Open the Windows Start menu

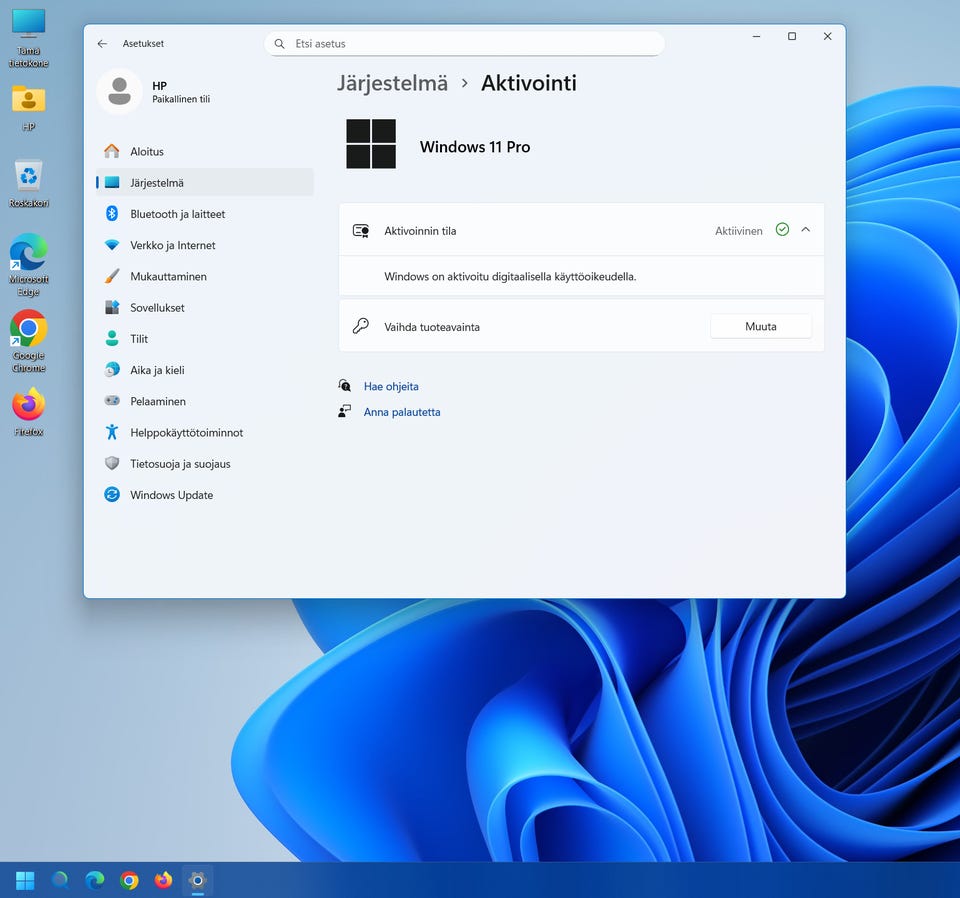pos(25,880)
